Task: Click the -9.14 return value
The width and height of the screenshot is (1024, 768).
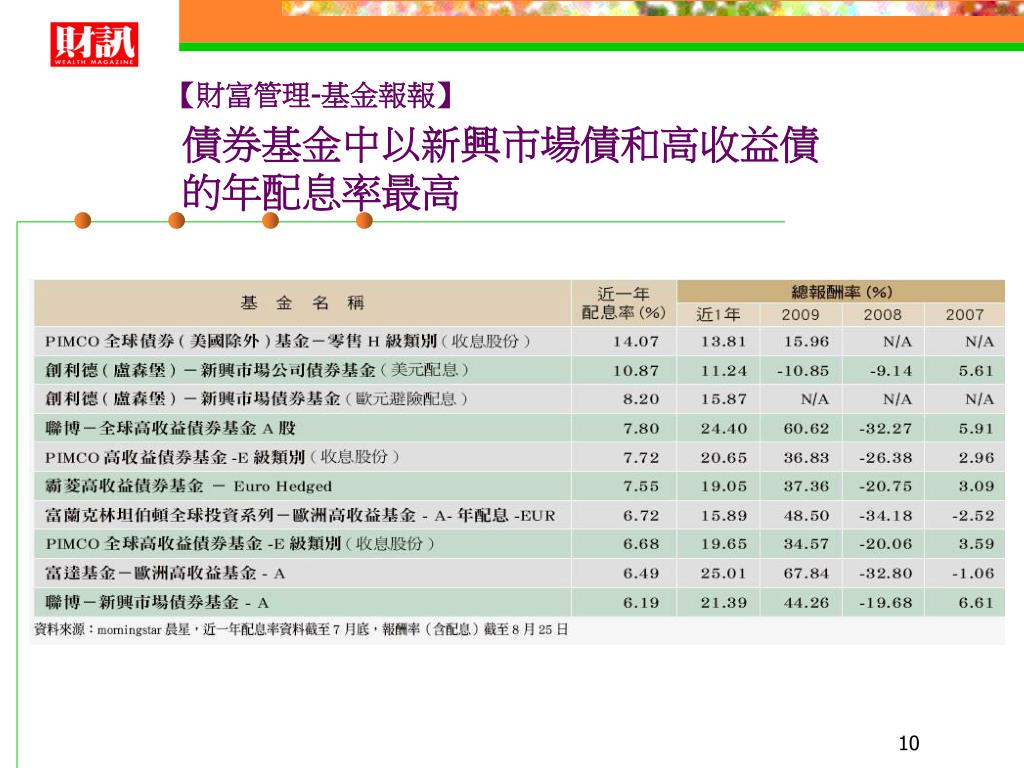Action: point(890,370)
